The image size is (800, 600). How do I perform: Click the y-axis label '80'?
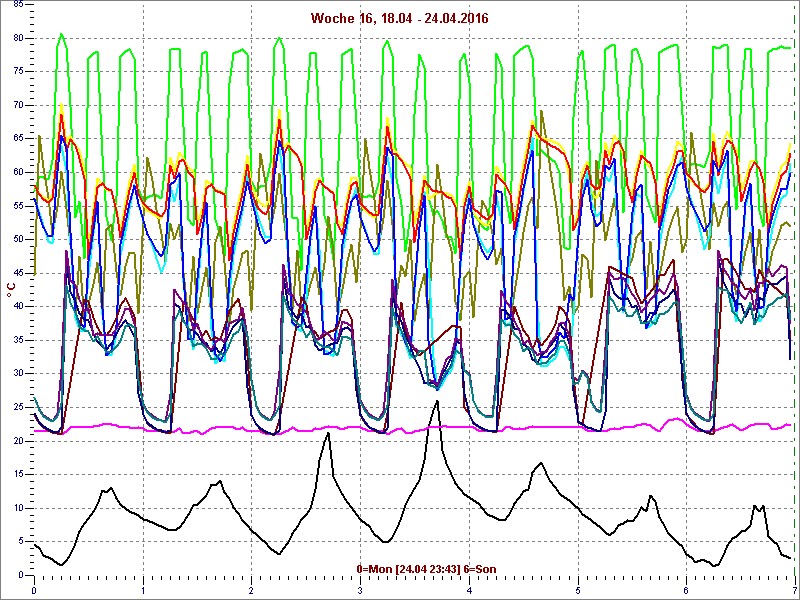[18, 38]
